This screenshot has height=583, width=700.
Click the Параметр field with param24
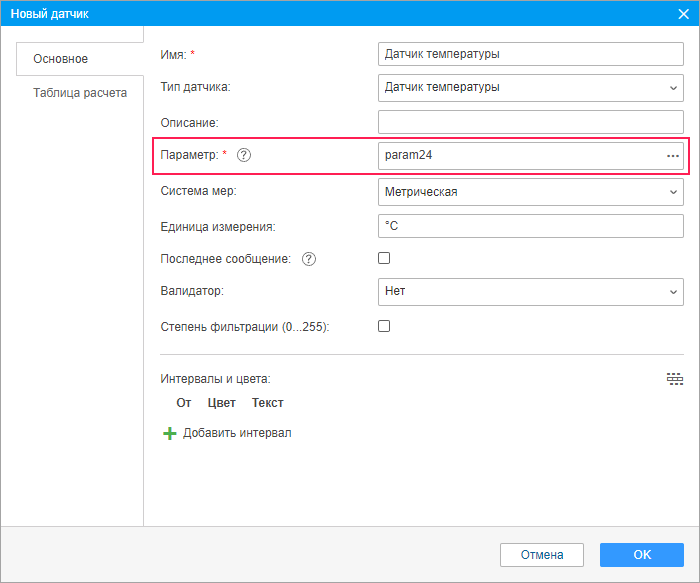(x=520, y=156)
